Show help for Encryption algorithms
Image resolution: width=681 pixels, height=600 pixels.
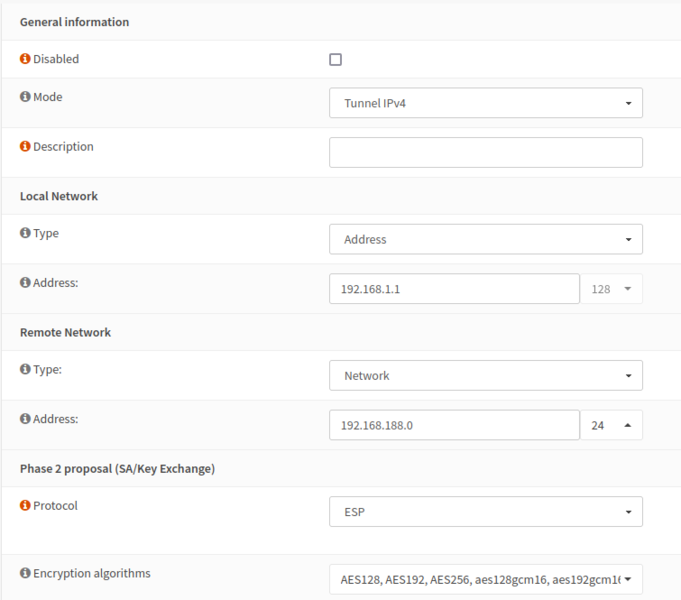pyautogui.click(x=25, y=573)
